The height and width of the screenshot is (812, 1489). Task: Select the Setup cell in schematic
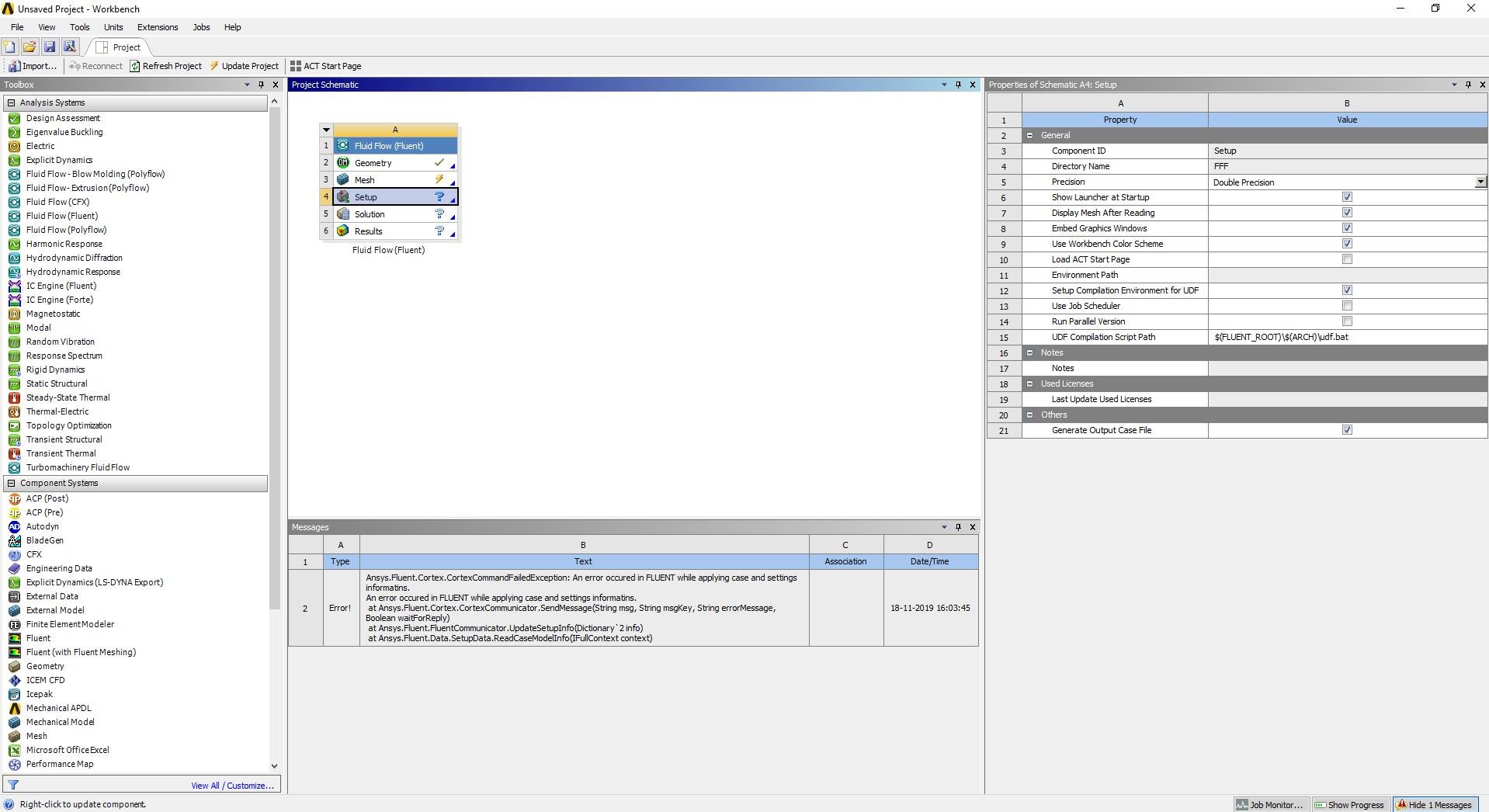click(x=395, y=197)
